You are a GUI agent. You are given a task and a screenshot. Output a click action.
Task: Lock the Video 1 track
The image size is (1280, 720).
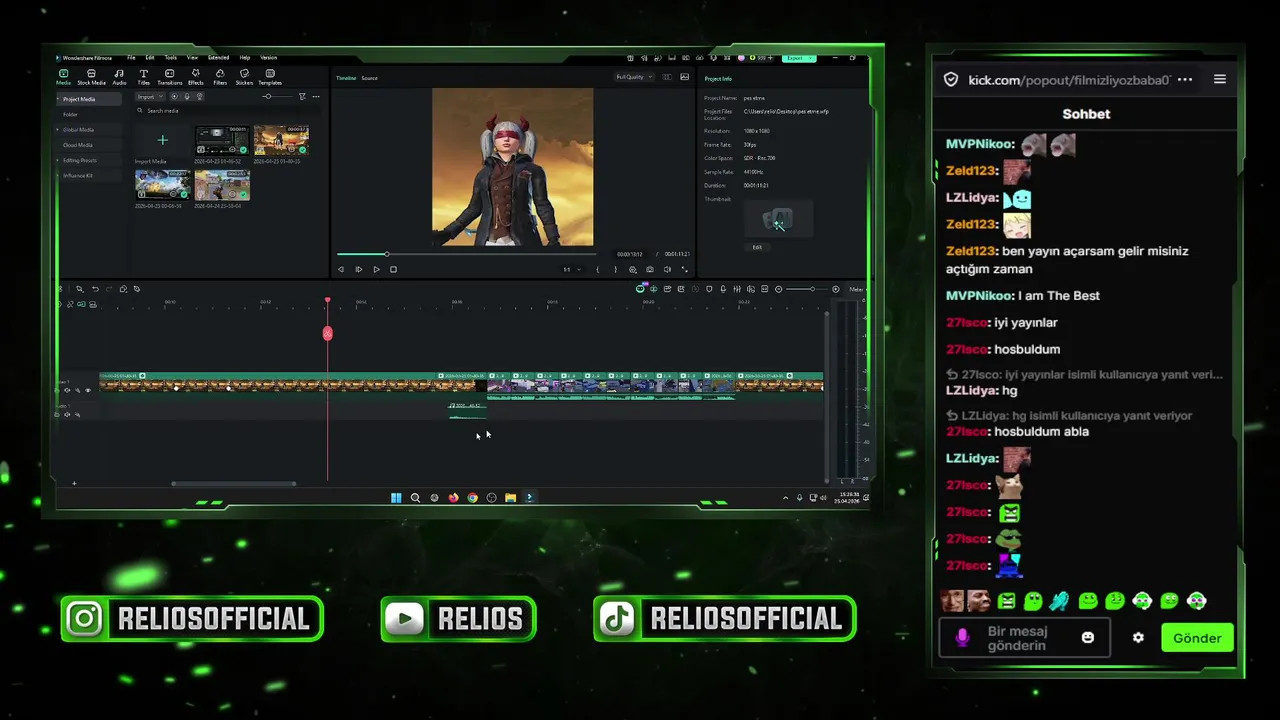pos(57,390)
